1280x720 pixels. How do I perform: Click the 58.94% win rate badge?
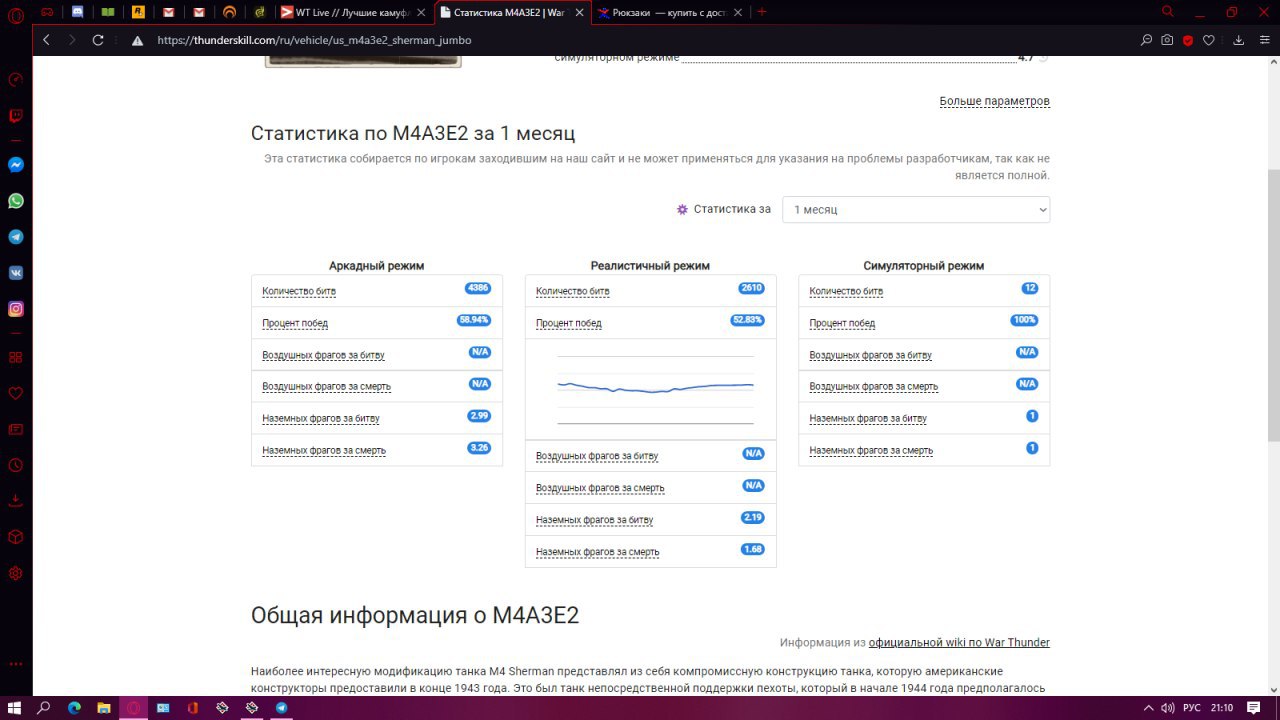point(474,320)
